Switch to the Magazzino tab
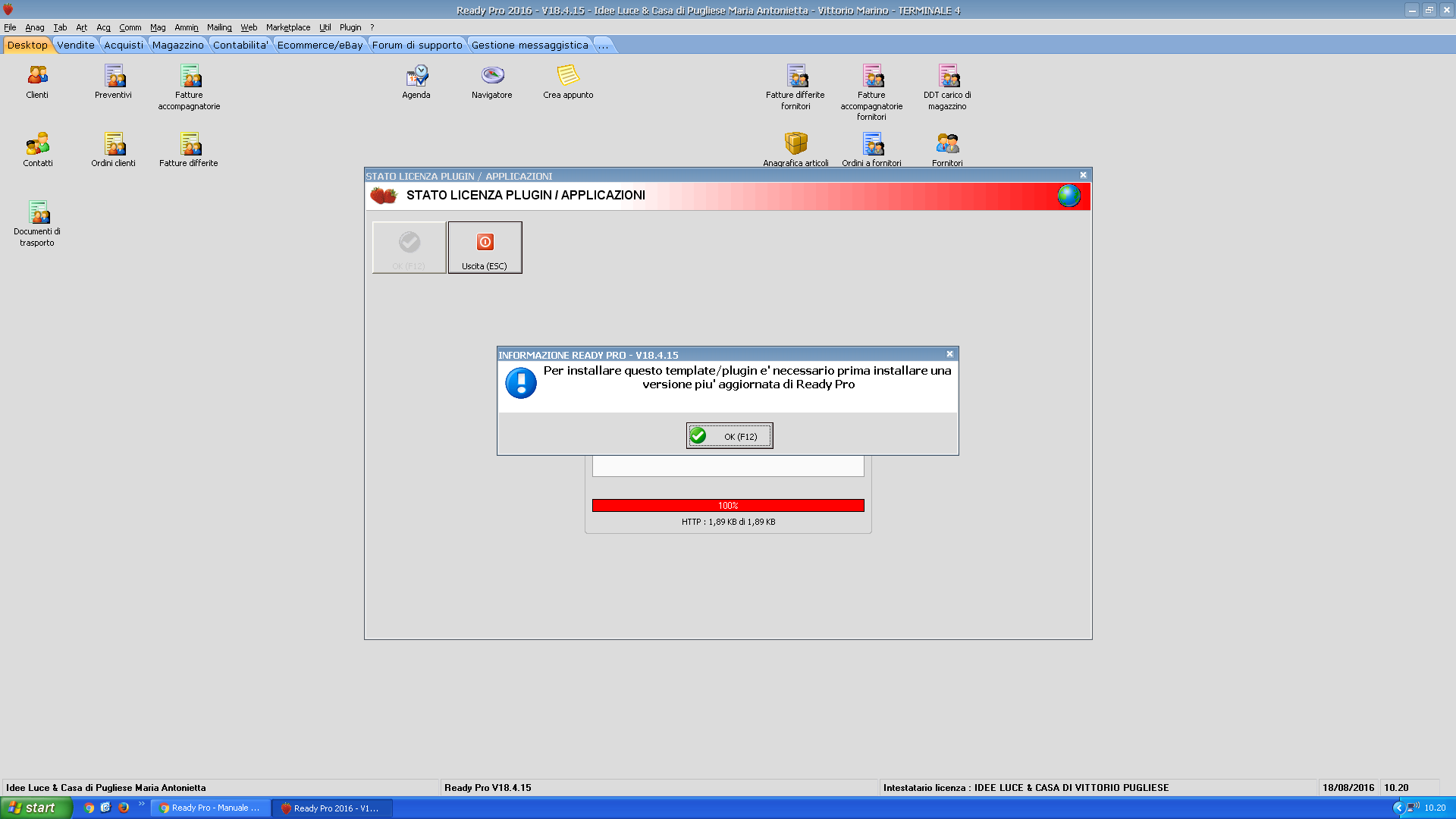This screenshot has width=1456, height=819. (178, 45)
